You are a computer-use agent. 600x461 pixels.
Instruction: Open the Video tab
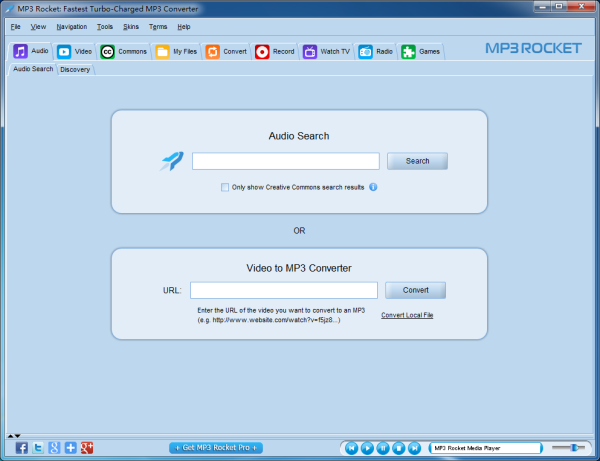[x=74, y=52]
